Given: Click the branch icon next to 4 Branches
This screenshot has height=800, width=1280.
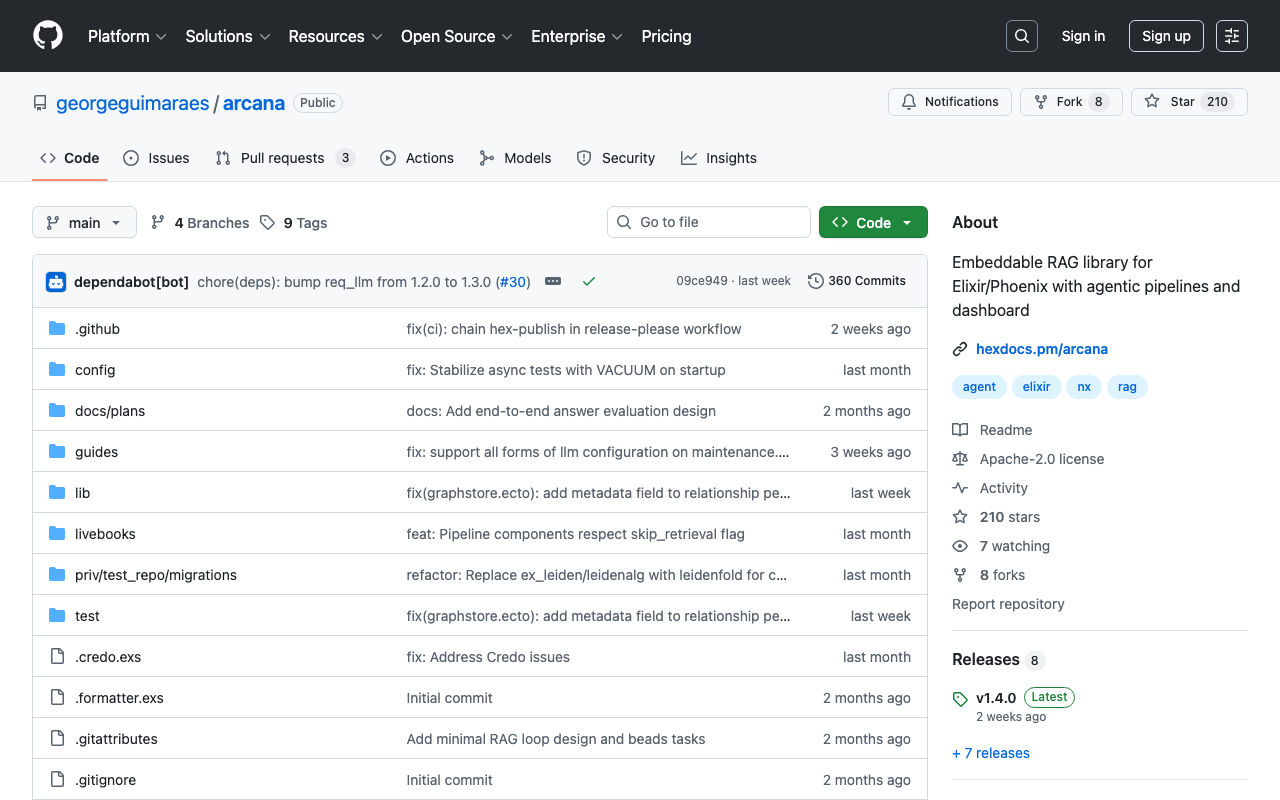Looking at the screenshot, I should 158,222.
